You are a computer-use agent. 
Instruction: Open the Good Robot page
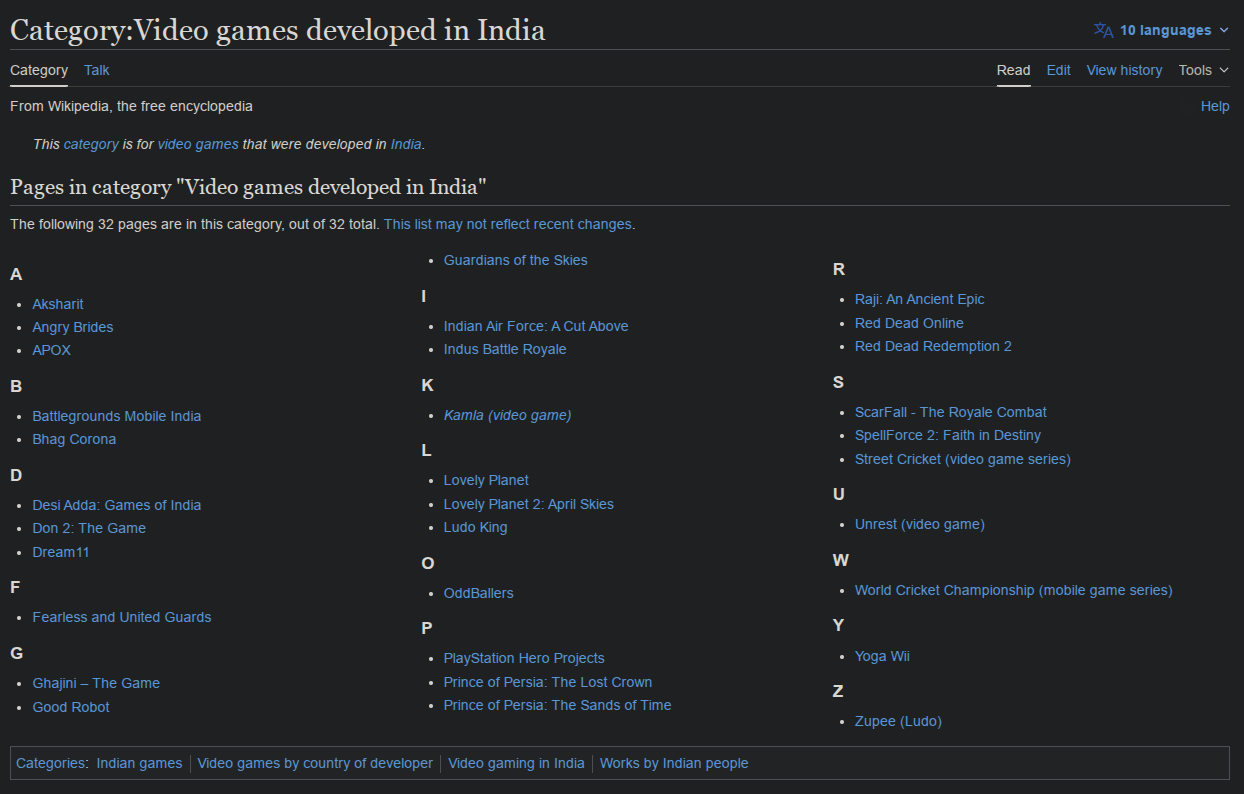[x=71, y=707]
